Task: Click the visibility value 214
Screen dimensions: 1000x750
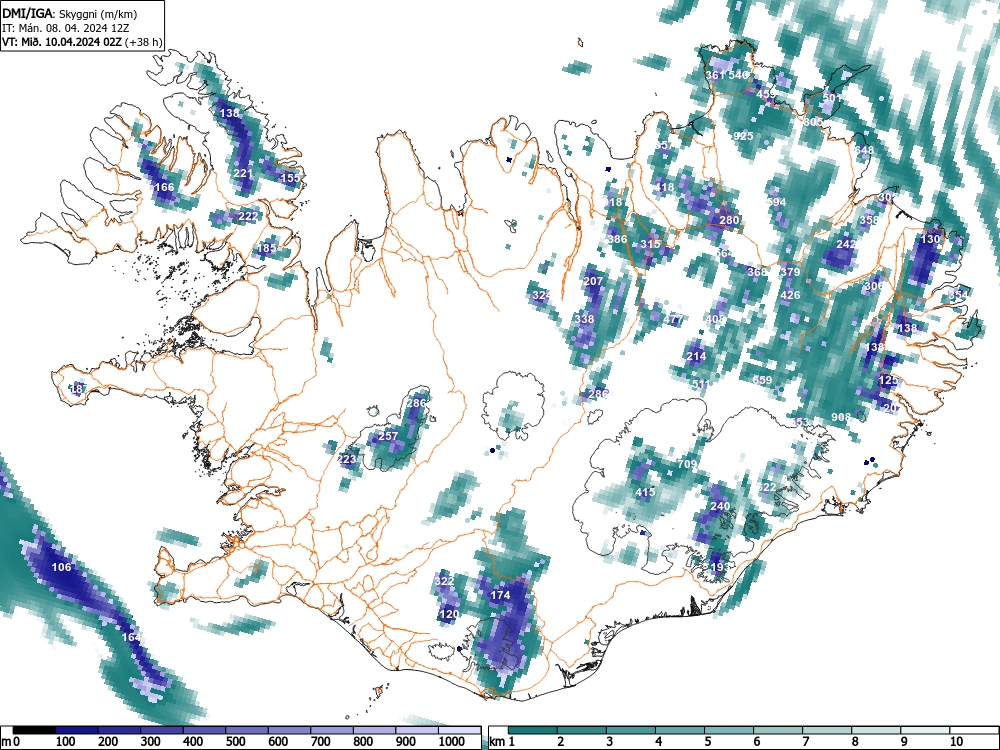Action: 696,356
